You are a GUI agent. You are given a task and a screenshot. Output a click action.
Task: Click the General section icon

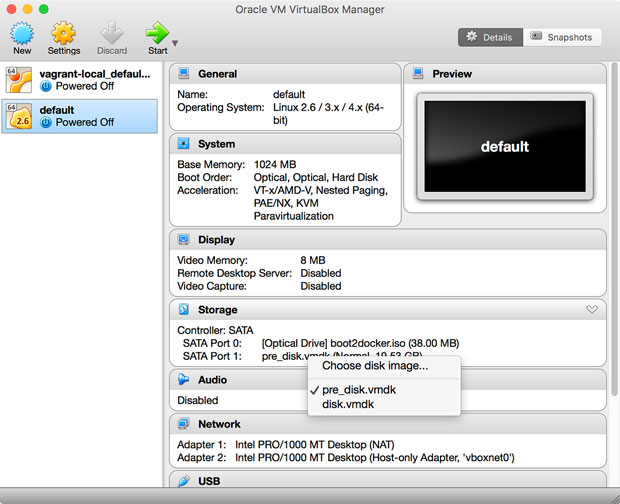point(183,74)
